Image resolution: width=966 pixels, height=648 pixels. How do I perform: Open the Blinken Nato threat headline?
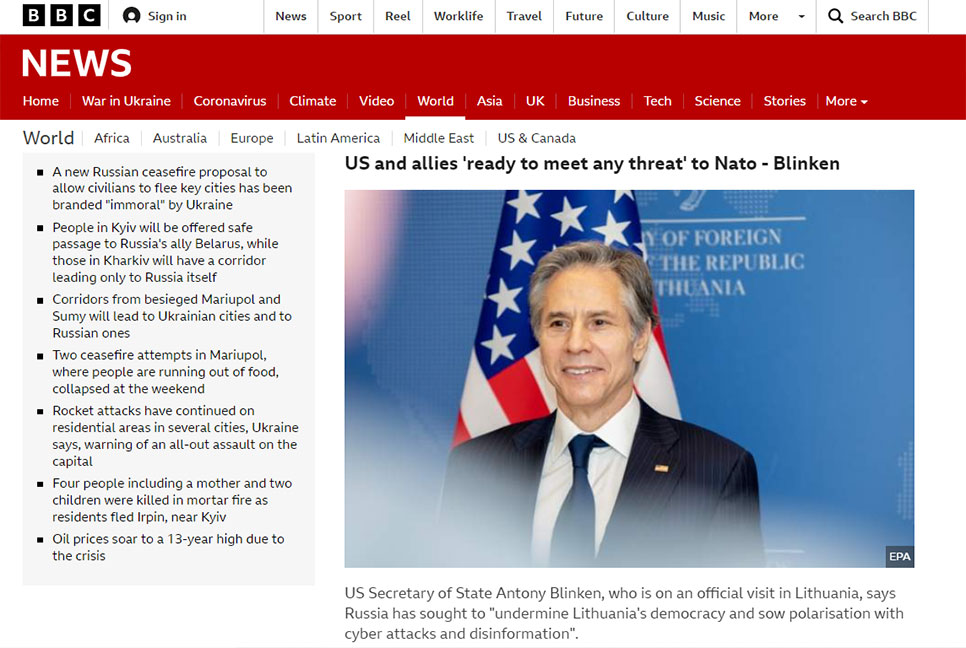click(x=592, y=164)
